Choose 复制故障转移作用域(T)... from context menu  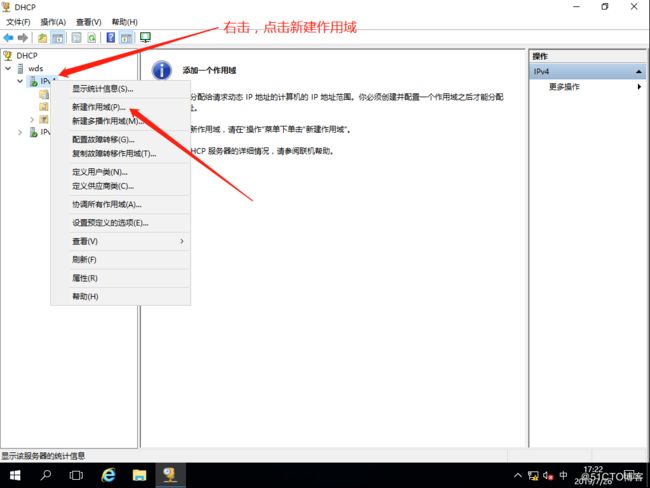(x=121, y=153)
